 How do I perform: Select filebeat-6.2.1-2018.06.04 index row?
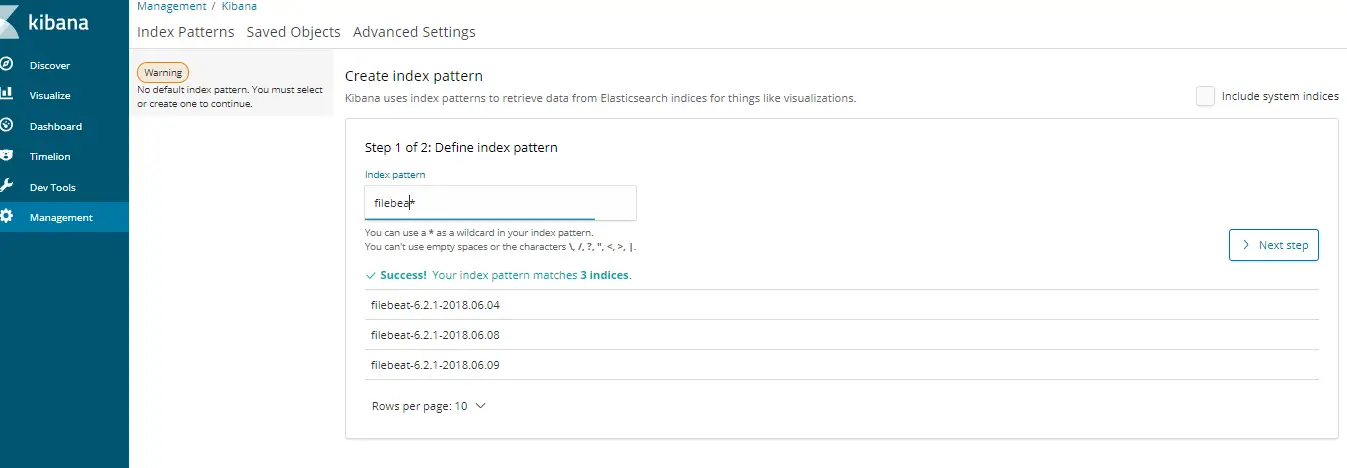coord(842,305)
